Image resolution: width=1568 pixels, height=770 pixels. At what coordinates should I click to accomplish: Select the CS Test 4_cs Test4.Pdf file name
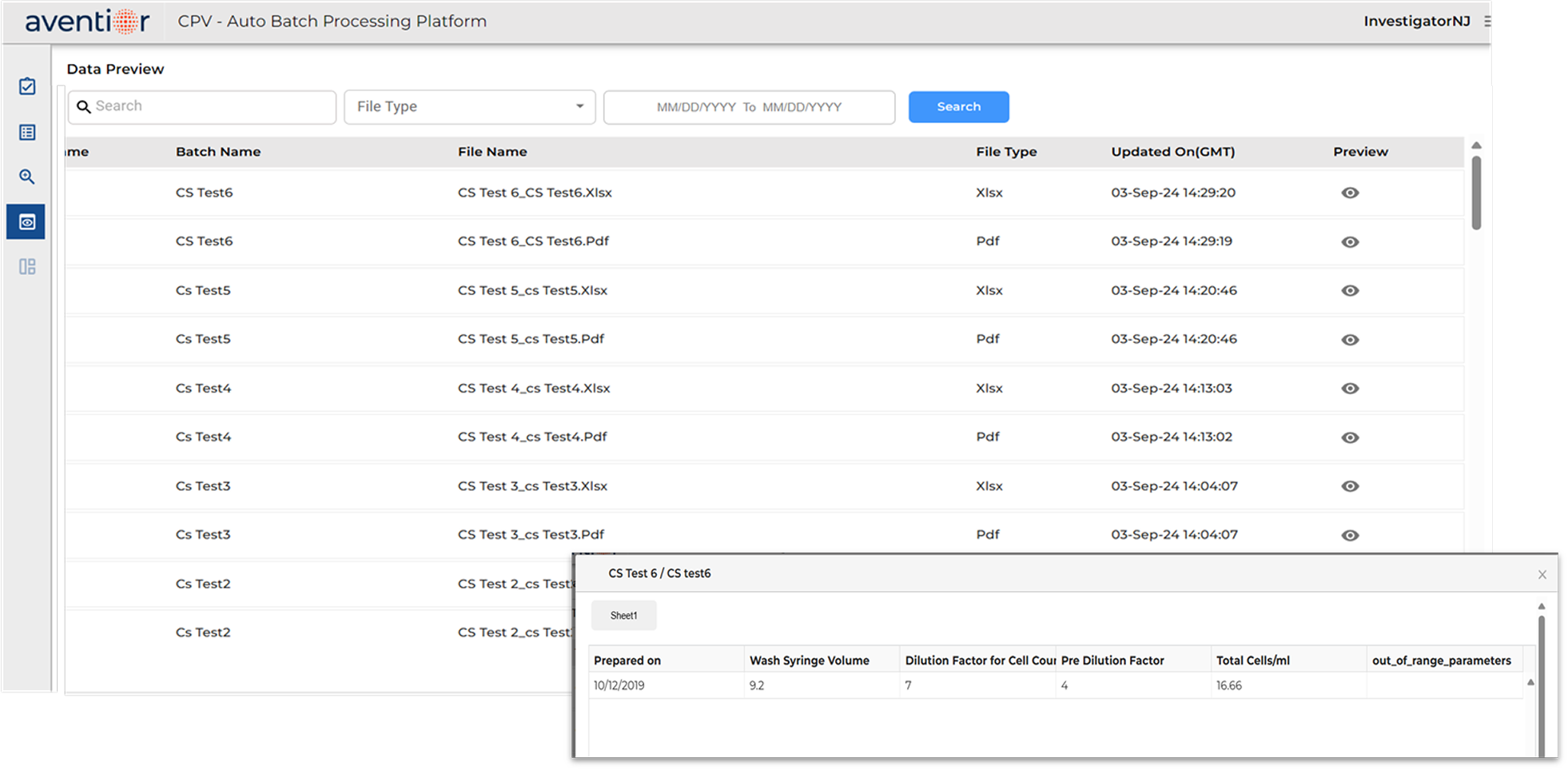531,437
